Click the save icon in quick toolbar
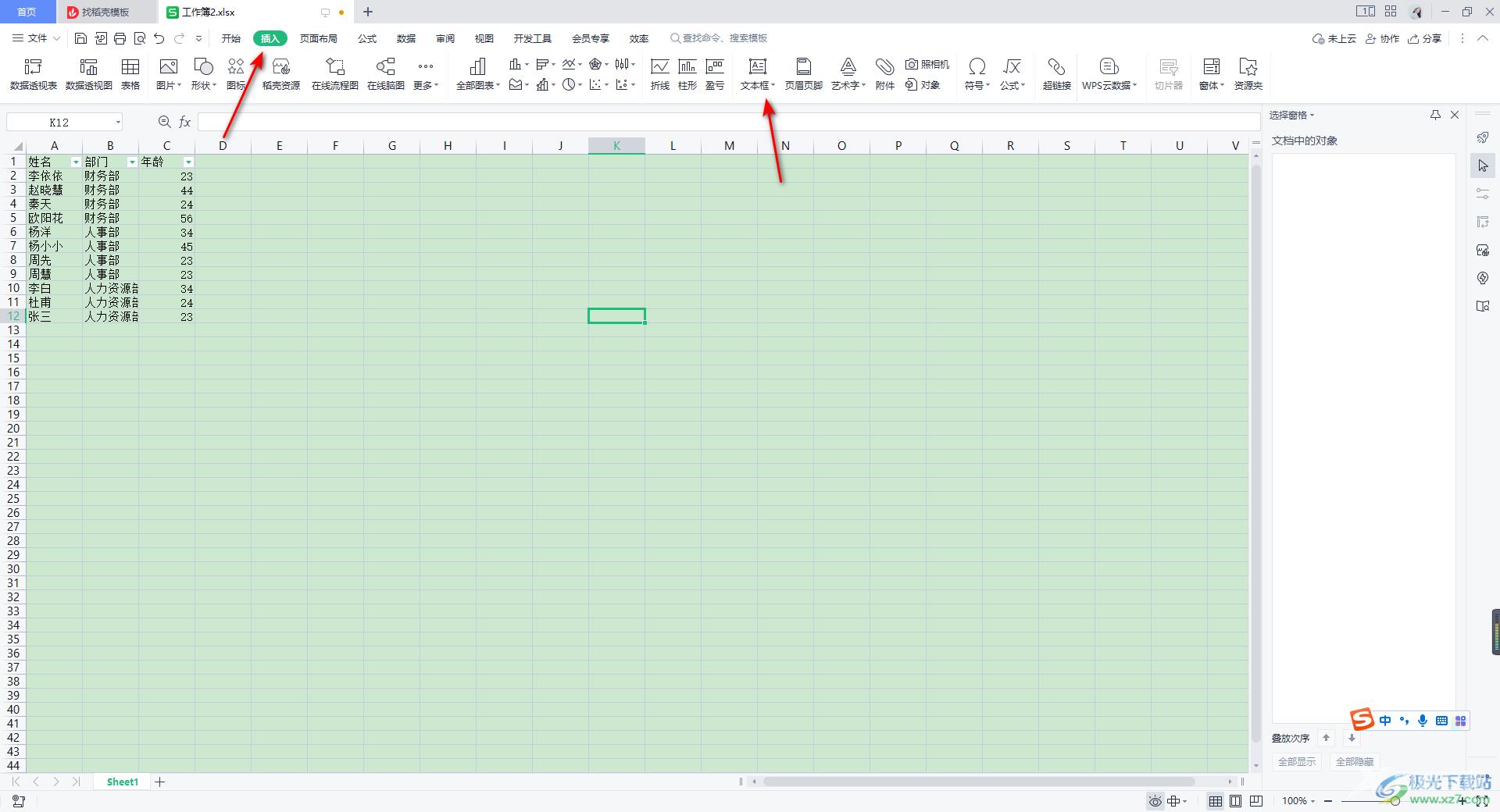Screen dimensions: 1500x812 [80, 38]
